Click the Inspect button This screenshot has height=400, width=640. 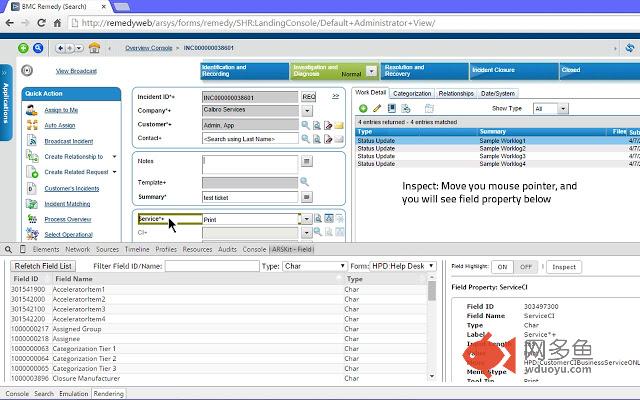564,267
